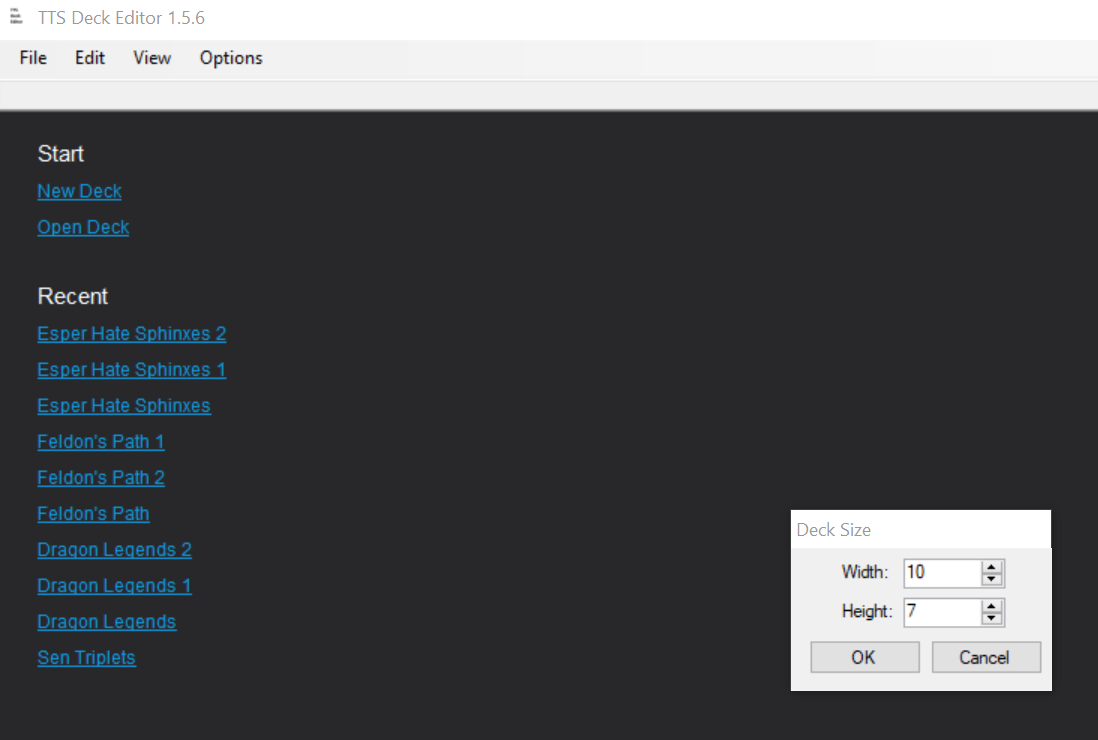Viewport: 1098px width, 740px height.
Task: Increase the Width value with up arrow
Action: [x=992, y=567]
